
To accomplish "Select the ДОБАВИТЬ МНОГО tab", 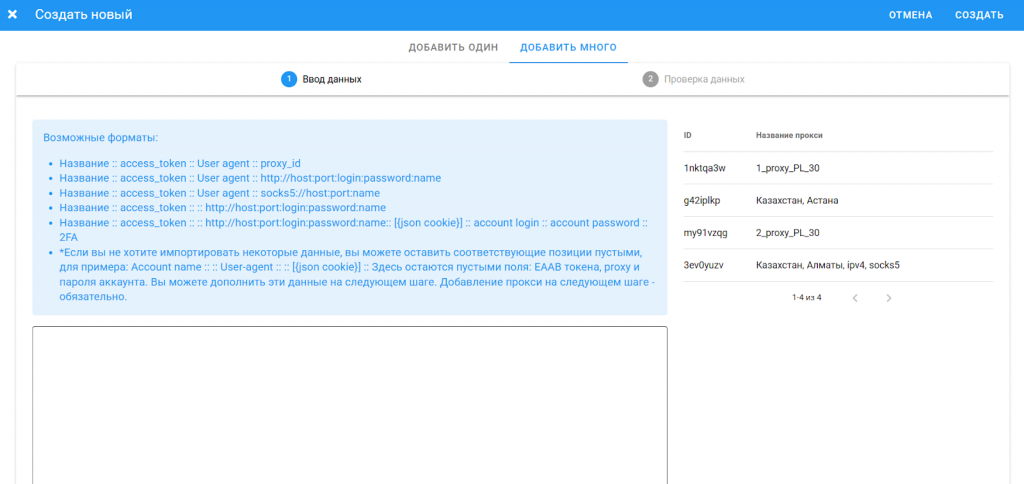I will (568, 47).
